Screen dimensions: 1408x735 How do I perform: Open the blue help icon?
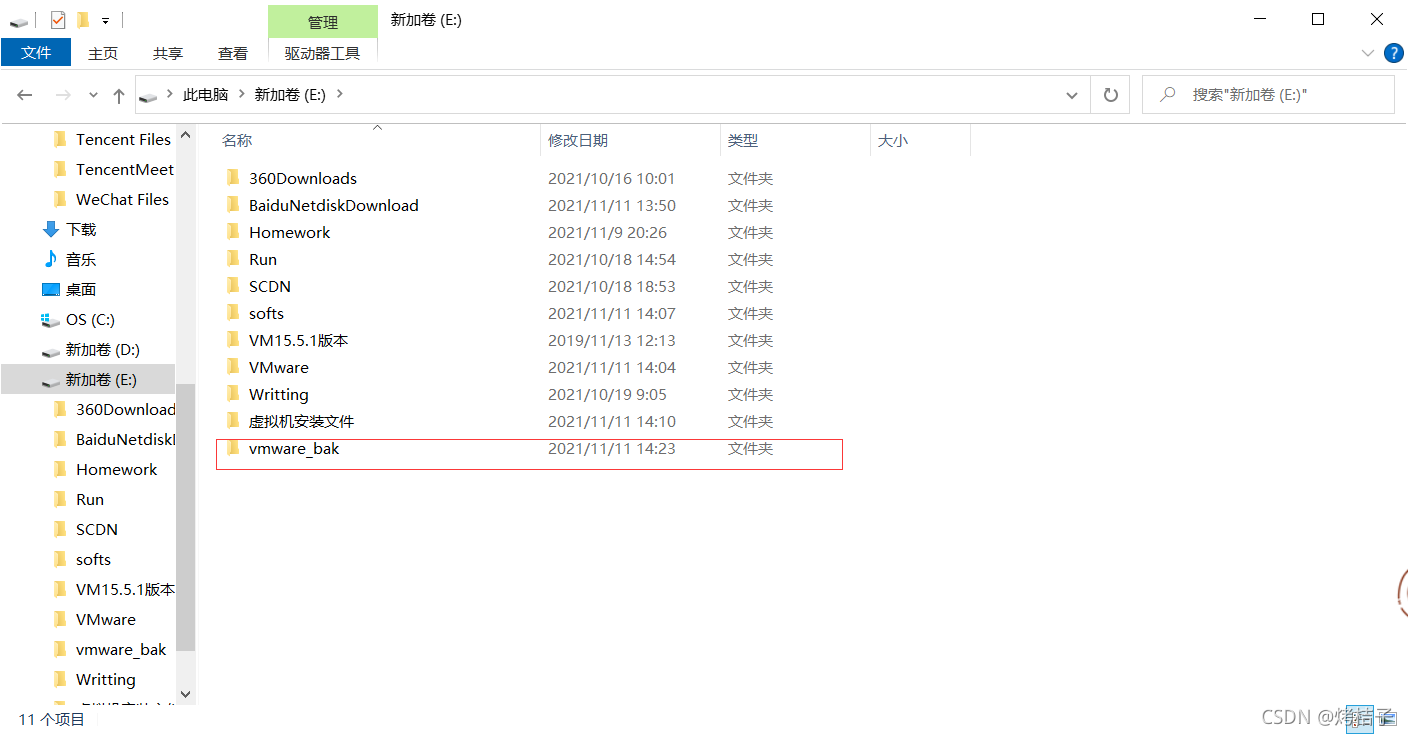(x=1393, y=52)
